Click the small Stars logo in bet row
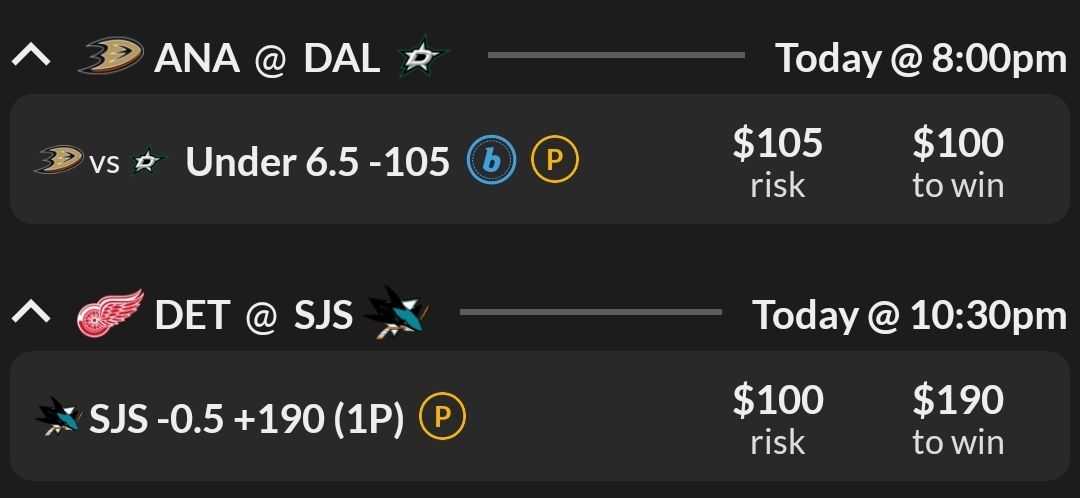The height and width of the screenshot is (498, 1080). tap(147, 161)
